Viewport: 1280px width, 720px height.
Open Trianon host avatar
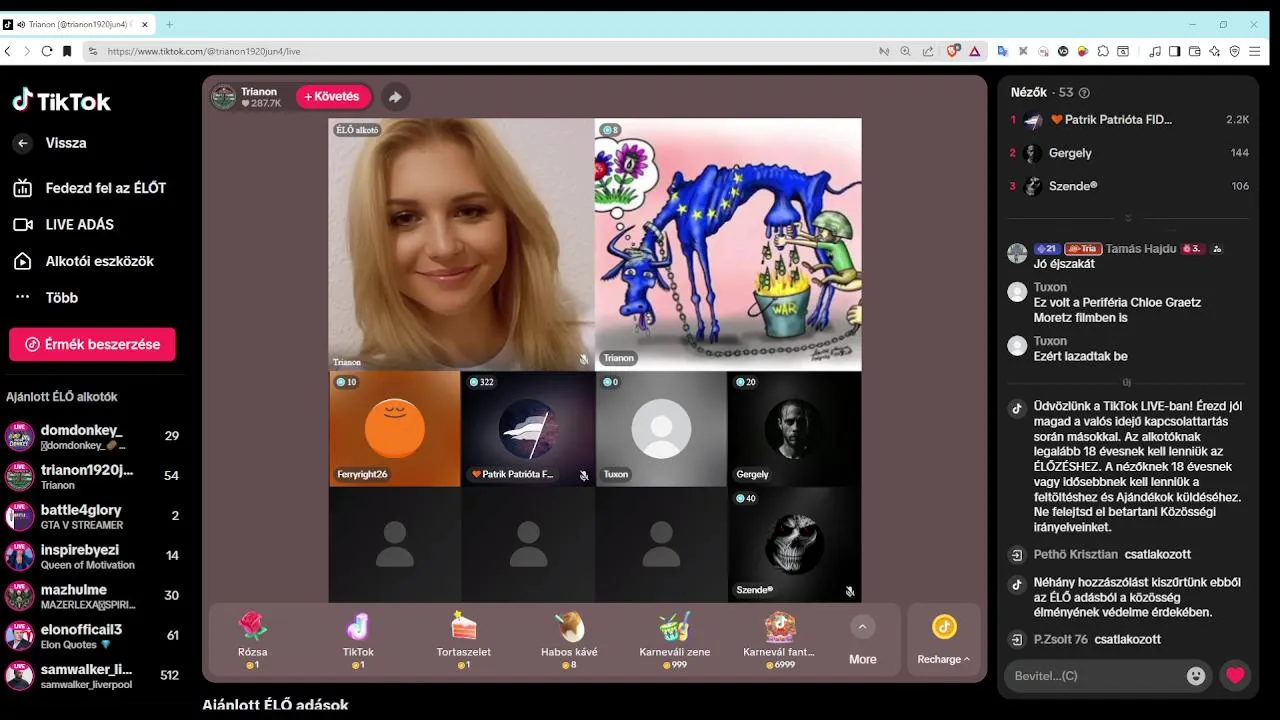224,97
